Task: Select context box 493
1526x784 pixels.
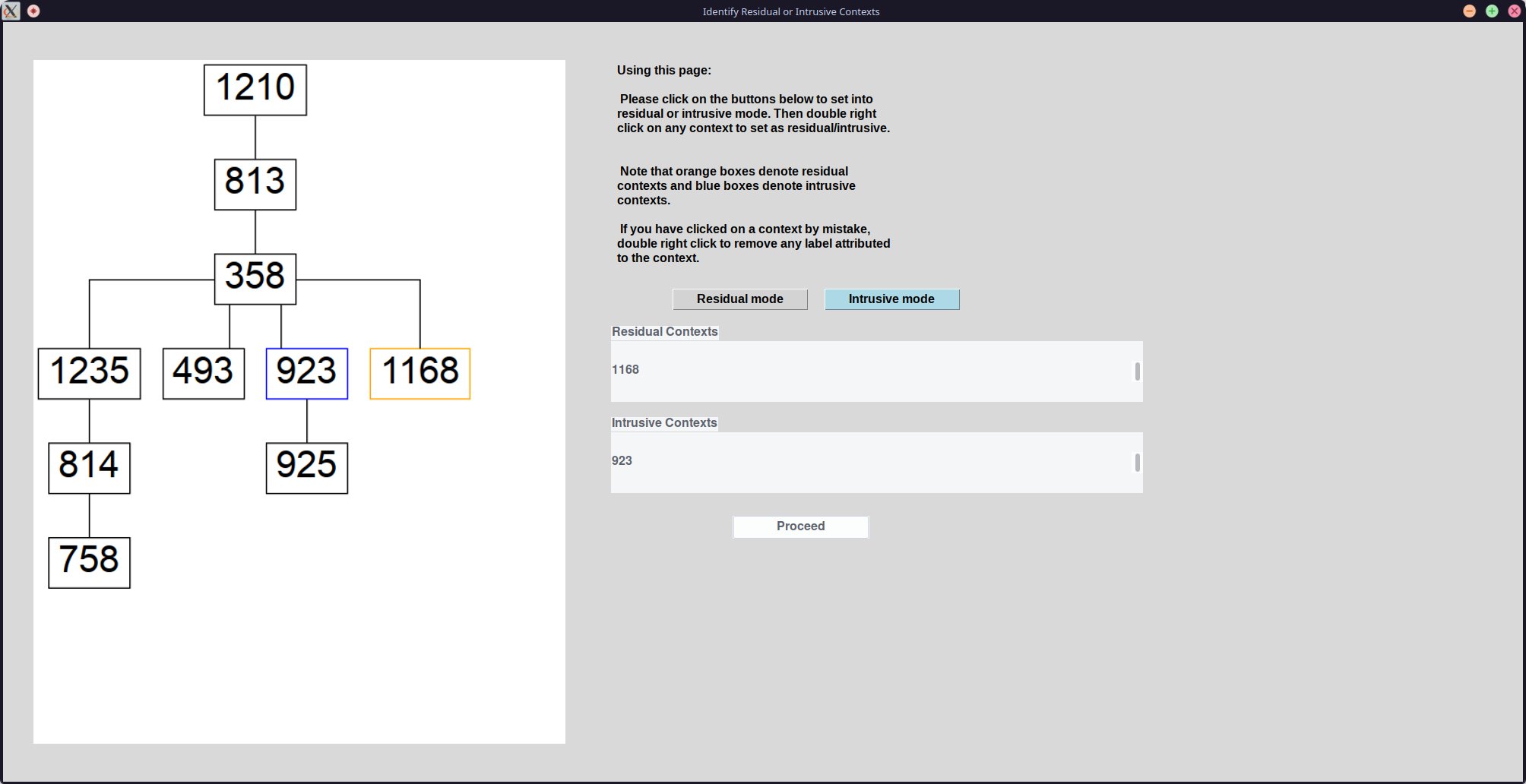Action: click(204, 373)
